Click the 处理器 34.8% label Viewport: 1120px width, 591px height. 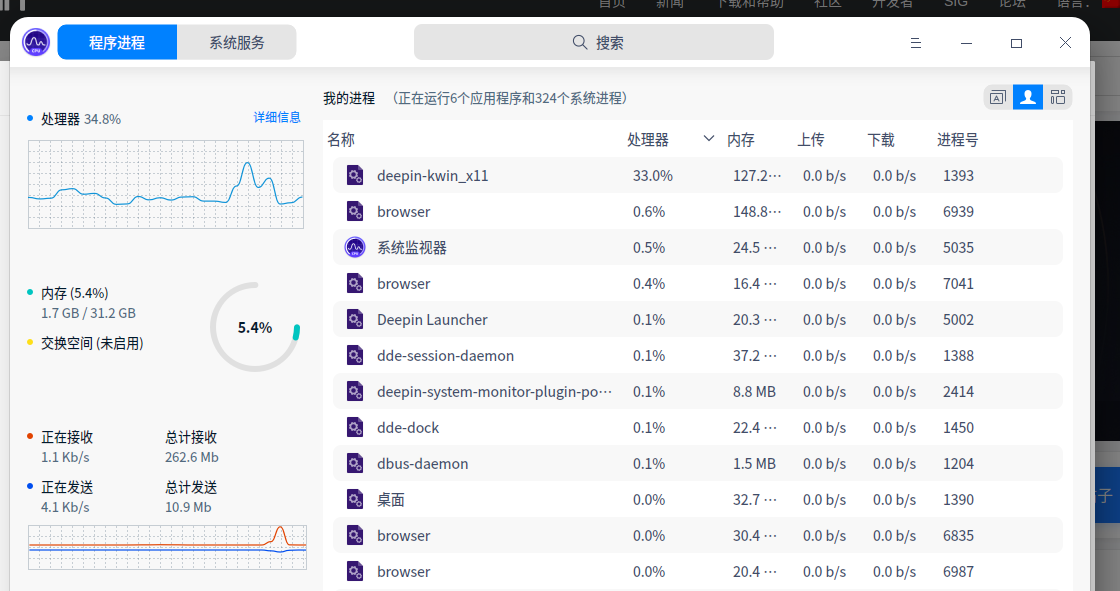click(x=81, y=119)
